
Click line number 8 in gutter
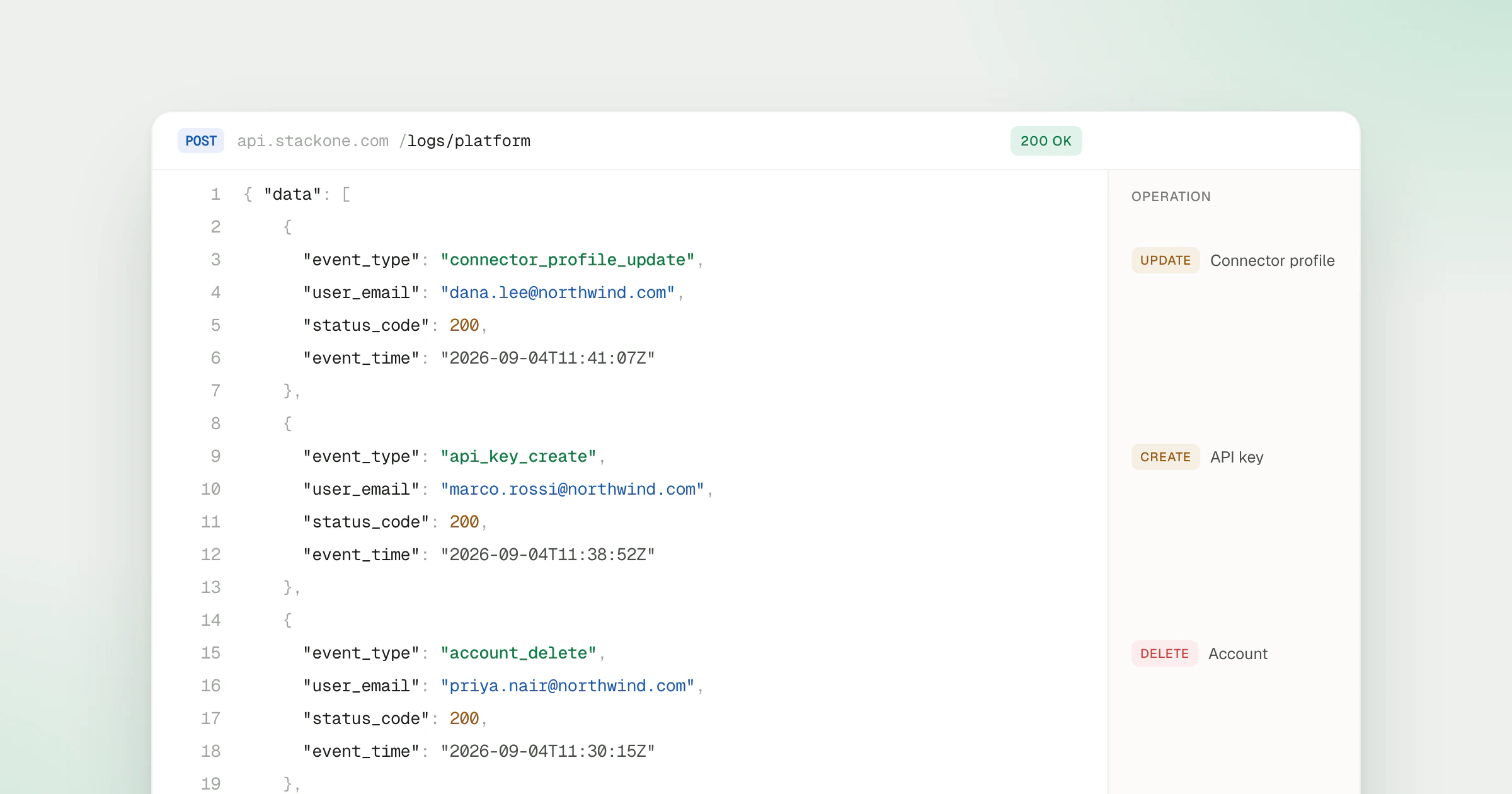click(216, 423)
